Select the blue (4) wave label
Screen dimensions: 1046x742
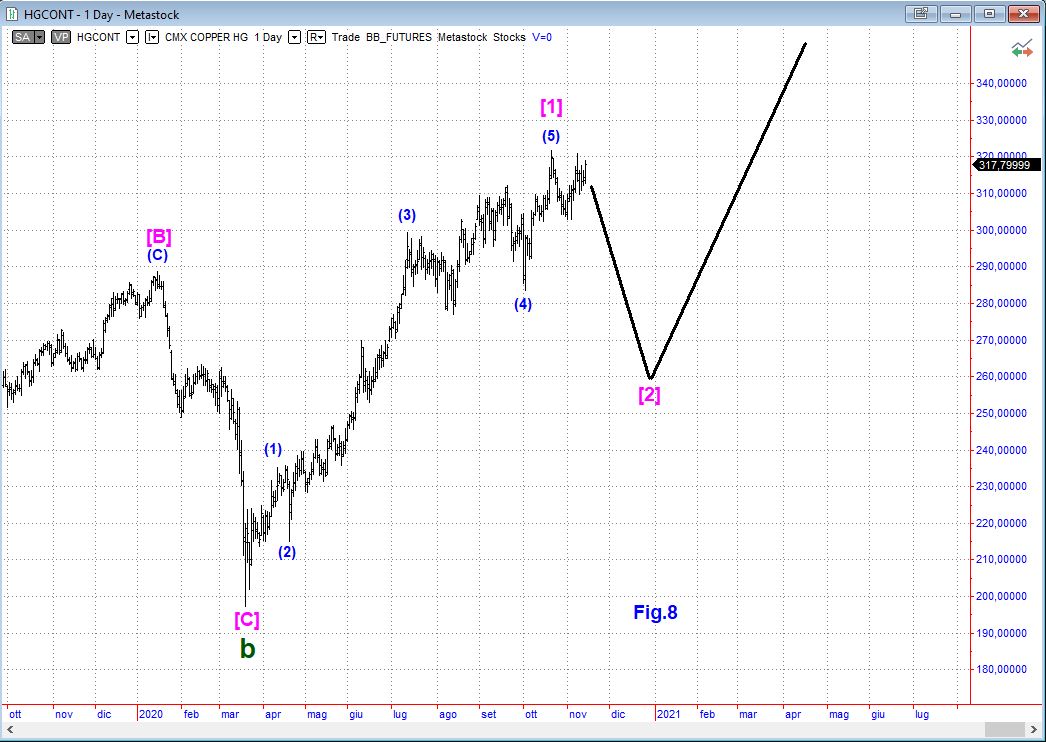click(x=522, y=304)
